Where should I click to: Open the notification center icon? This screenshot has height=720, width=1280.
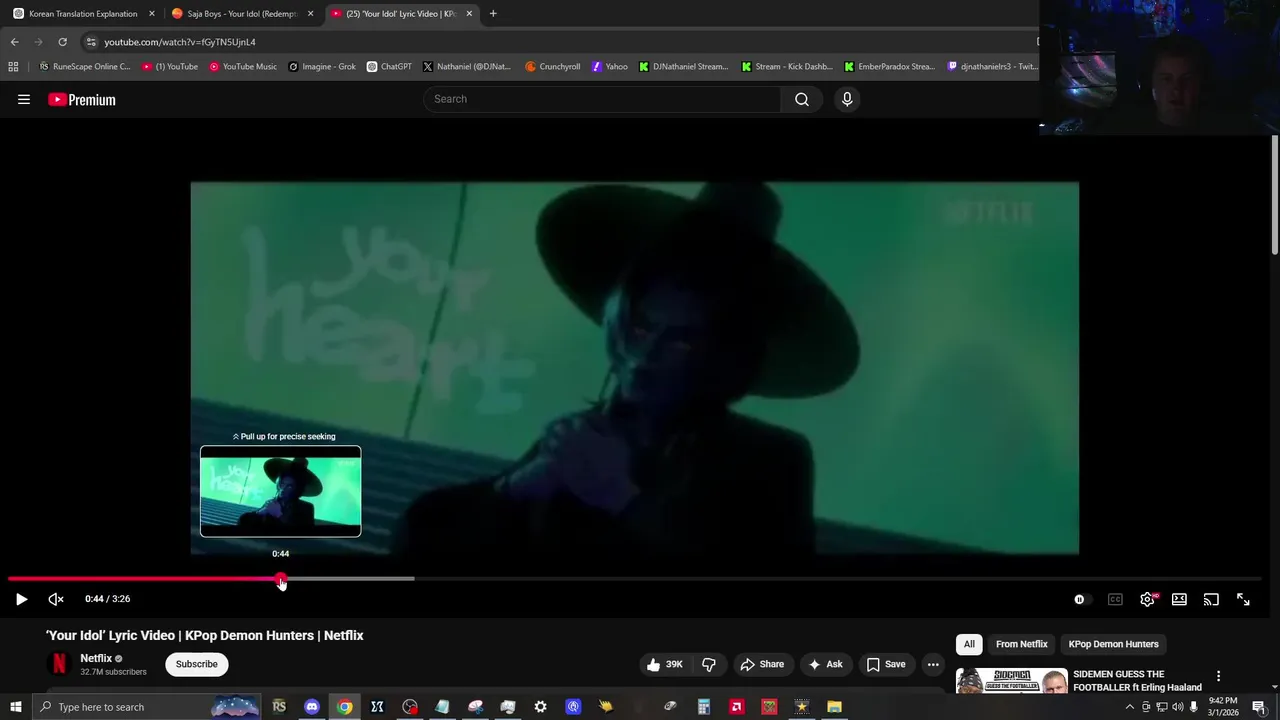point(1259,707)
